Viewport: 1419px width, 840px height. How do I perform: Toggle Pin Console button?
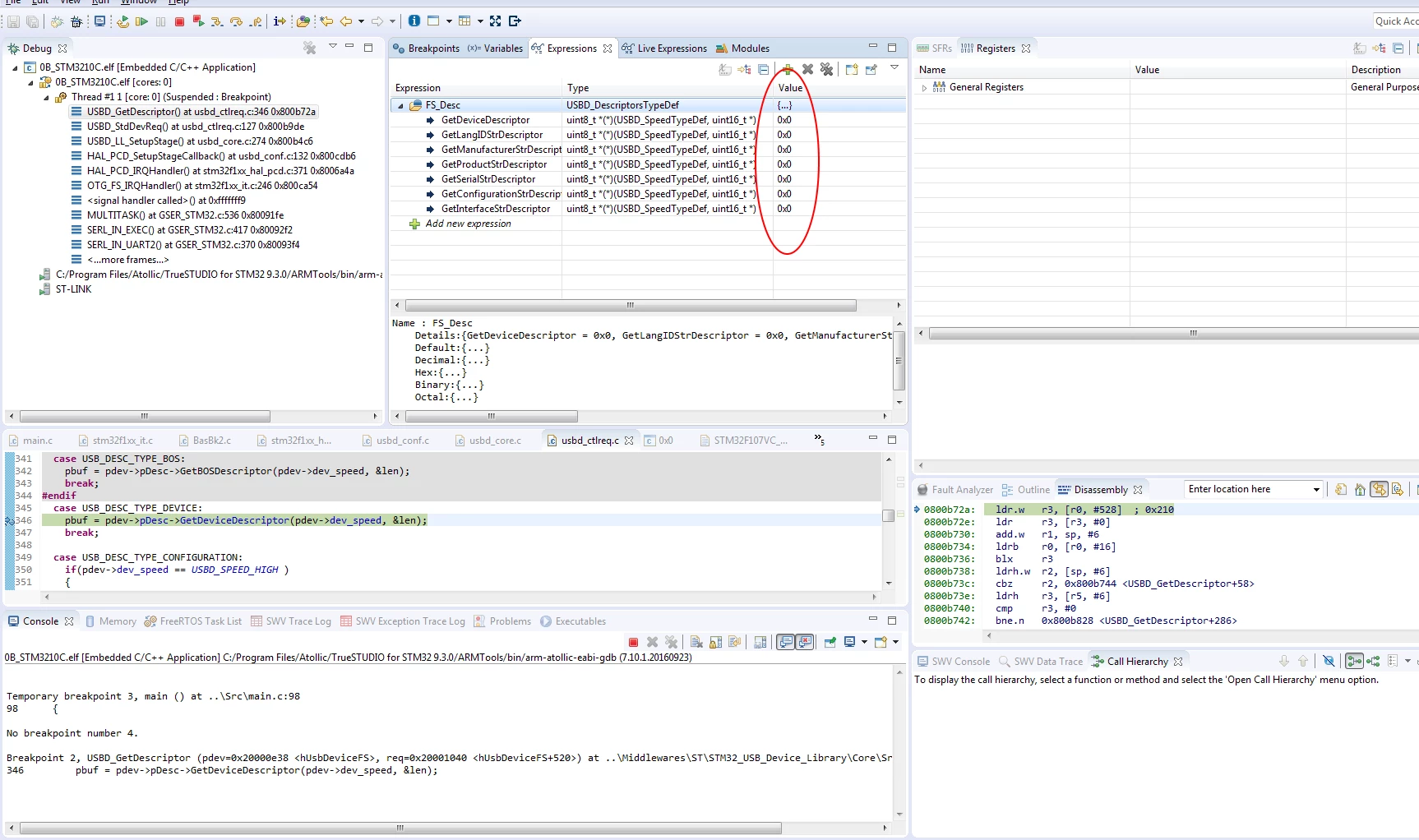click(x=830, y=642)
